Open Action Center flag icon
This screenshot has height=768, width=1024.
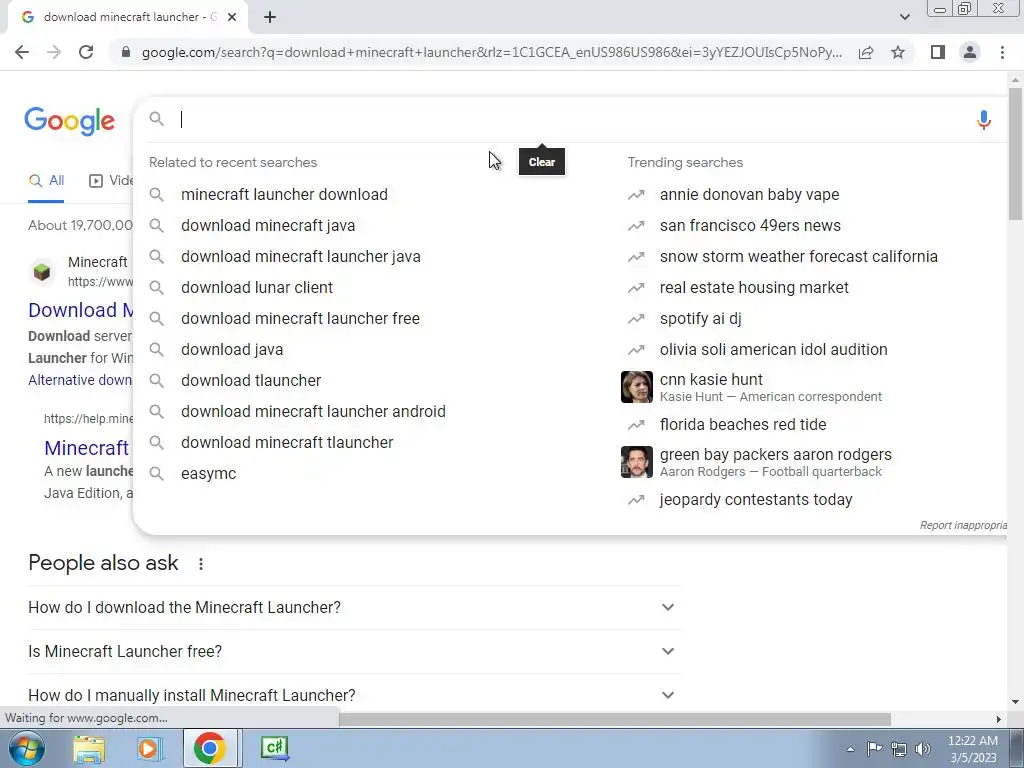(874, 749)
